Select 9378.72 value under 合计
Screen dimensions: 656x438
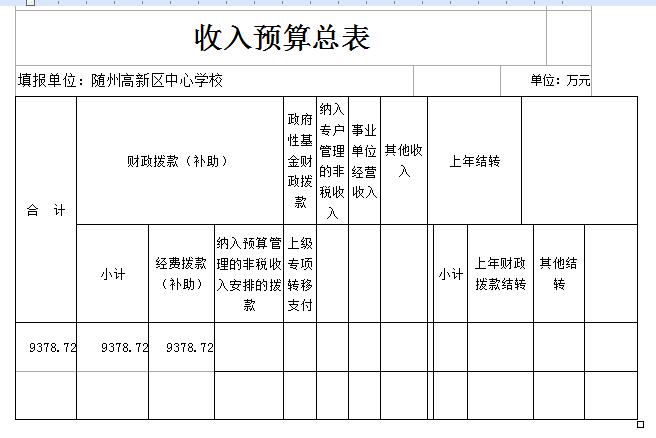53,347
